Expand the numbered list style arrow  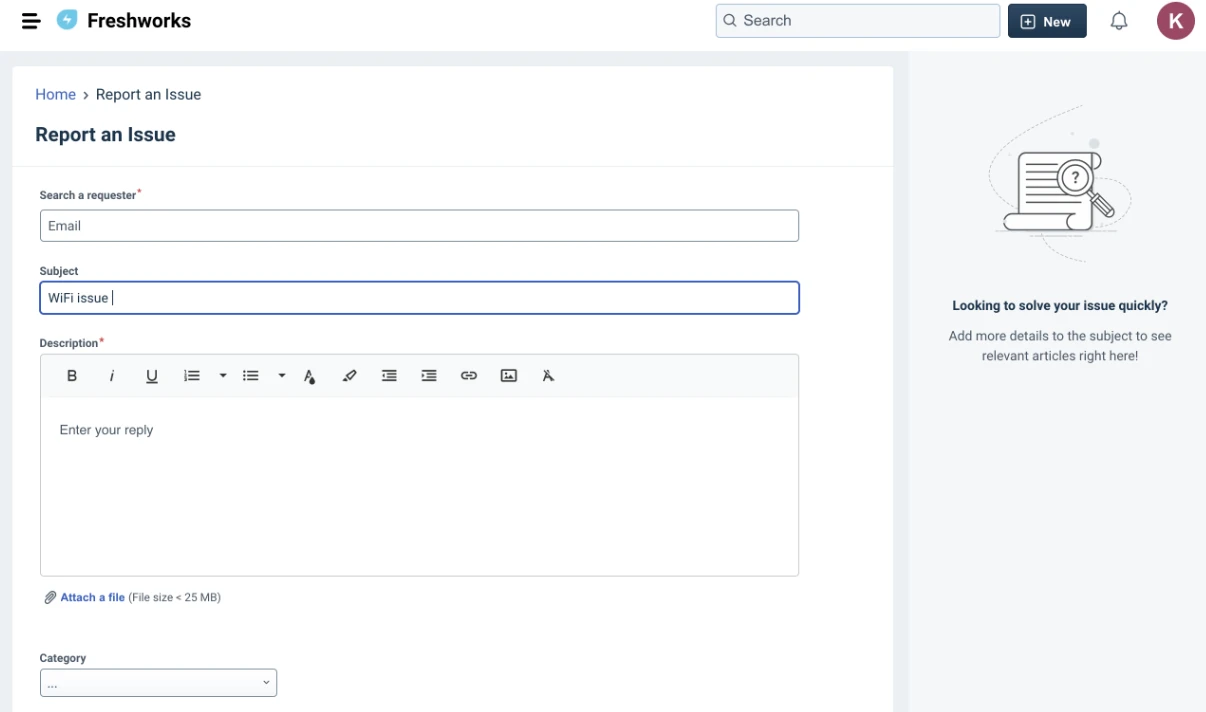(x=223, y=376)
